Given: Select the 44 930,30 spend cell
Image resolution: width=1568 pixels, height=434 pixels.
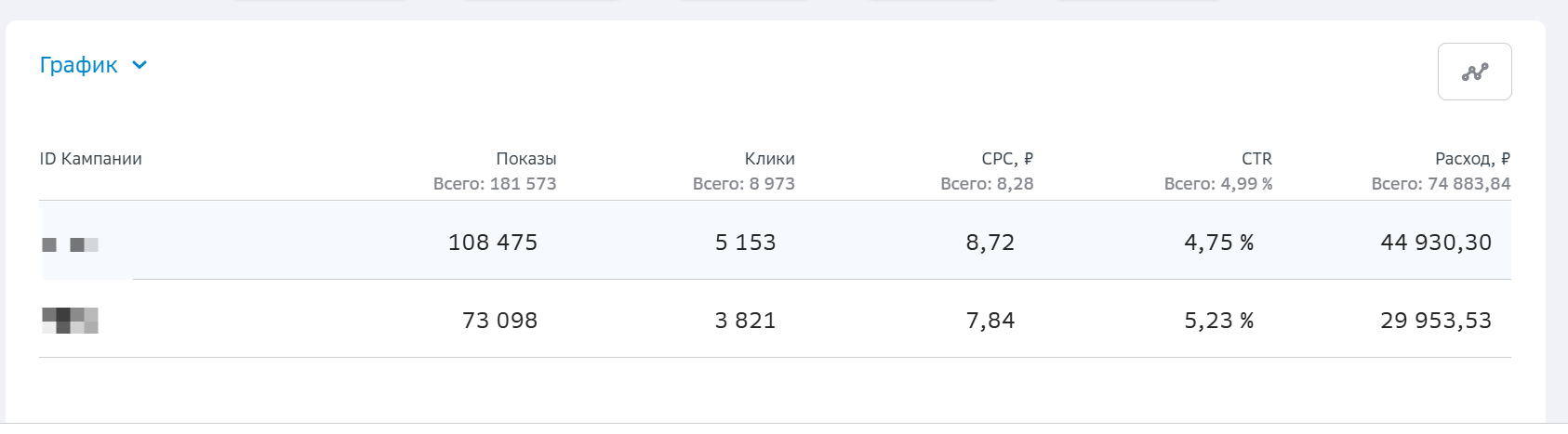Looking at the screenshot, I should coord(1436,243).
